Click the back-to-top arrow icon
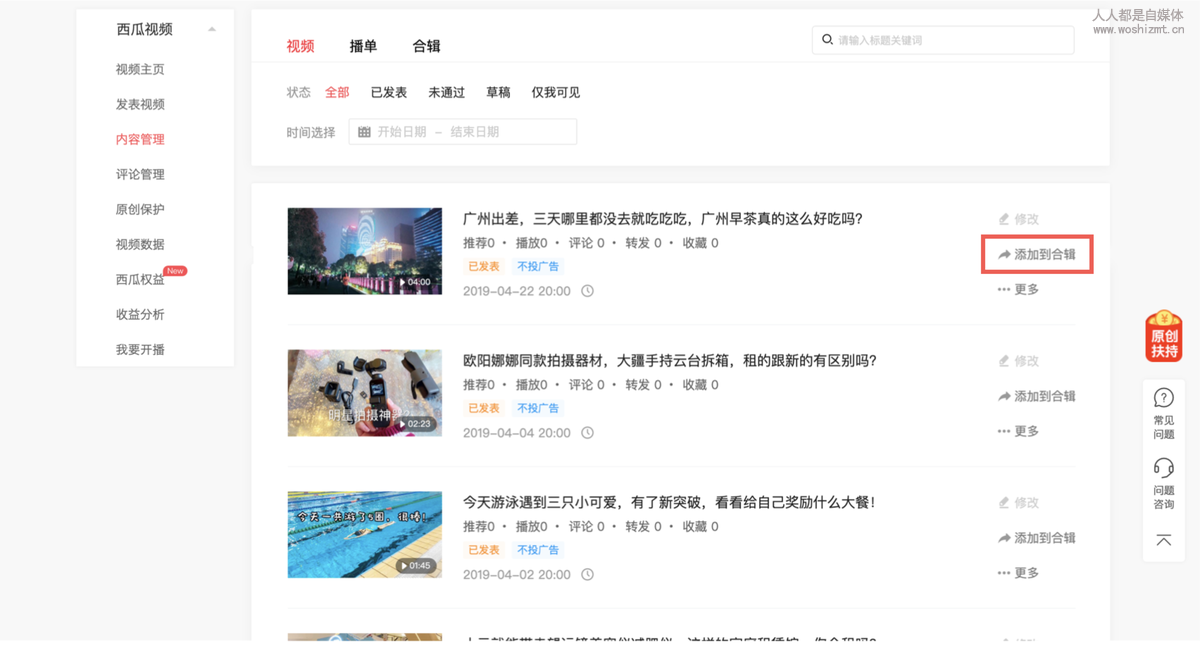 point(1164,540)
